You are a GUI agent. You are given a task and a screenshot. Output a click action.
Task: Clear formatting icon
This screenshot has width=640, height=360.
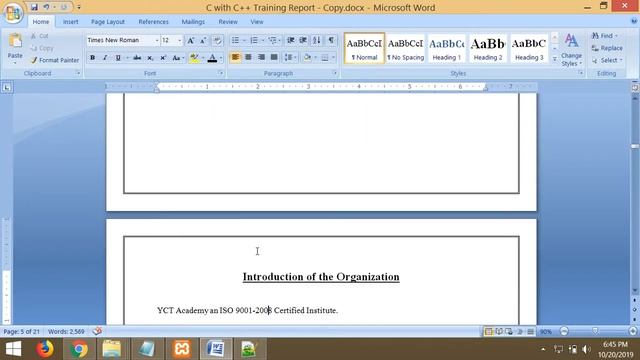point(218,40)
